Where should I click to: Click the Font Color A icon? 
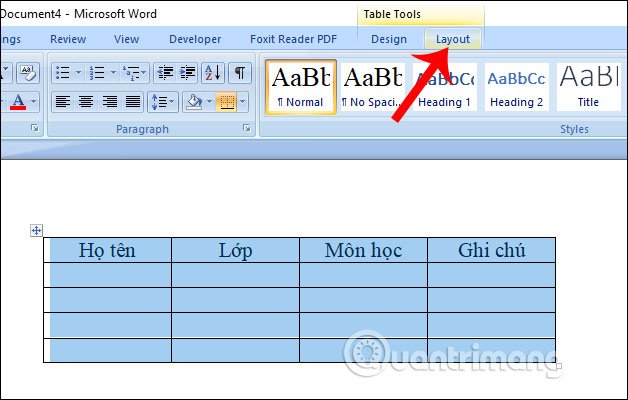click(x=18, y=102)
